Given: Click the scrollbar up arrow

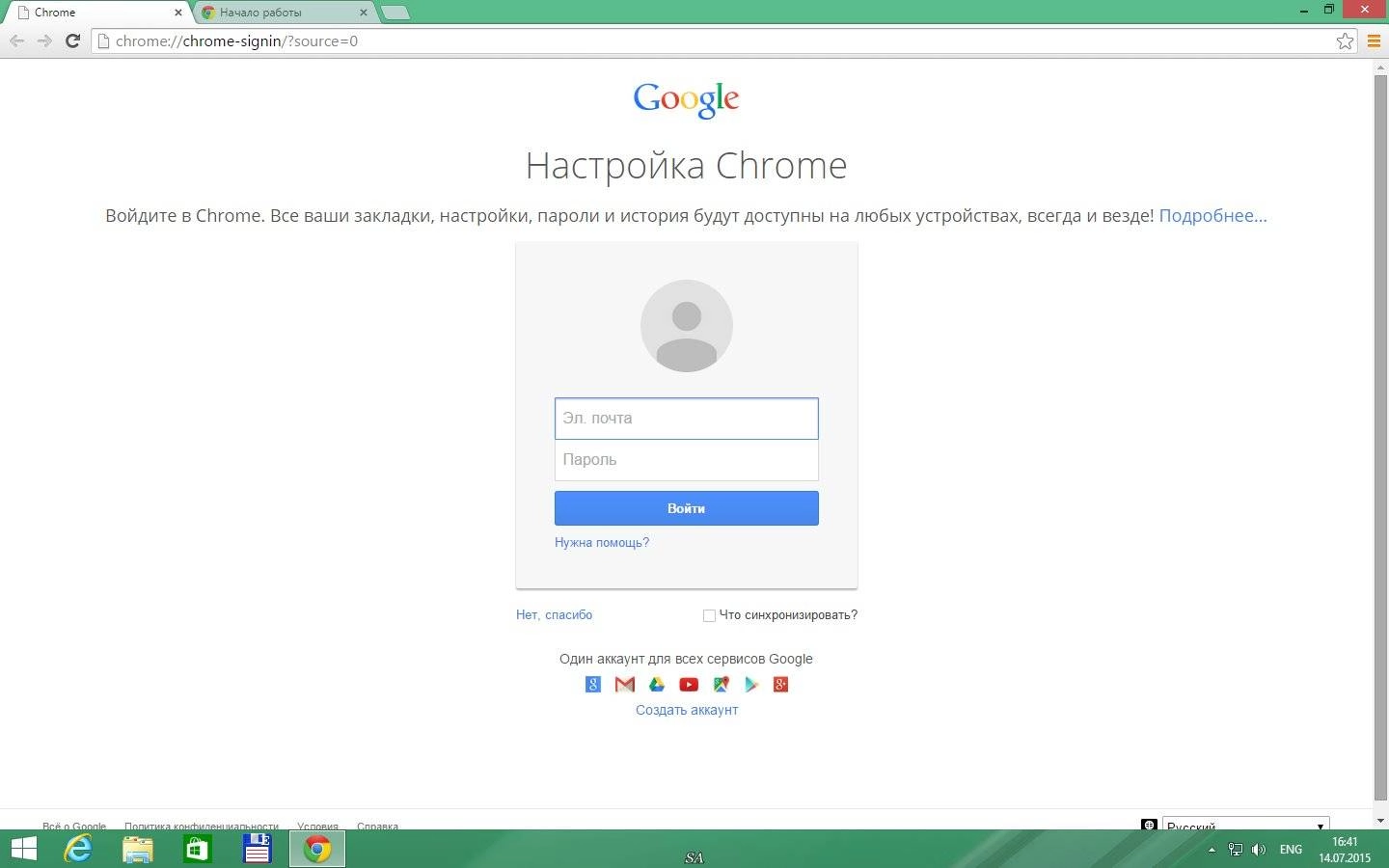Looking at the screenshot, I should [x=1380, y=66].
